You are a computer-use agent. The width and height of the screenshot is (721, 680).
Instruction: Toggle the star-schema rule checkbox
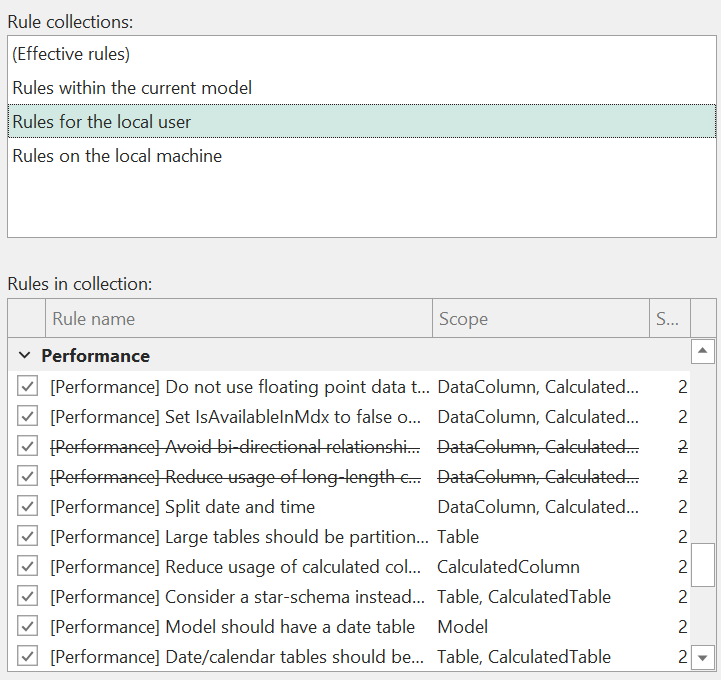point(27,597)
